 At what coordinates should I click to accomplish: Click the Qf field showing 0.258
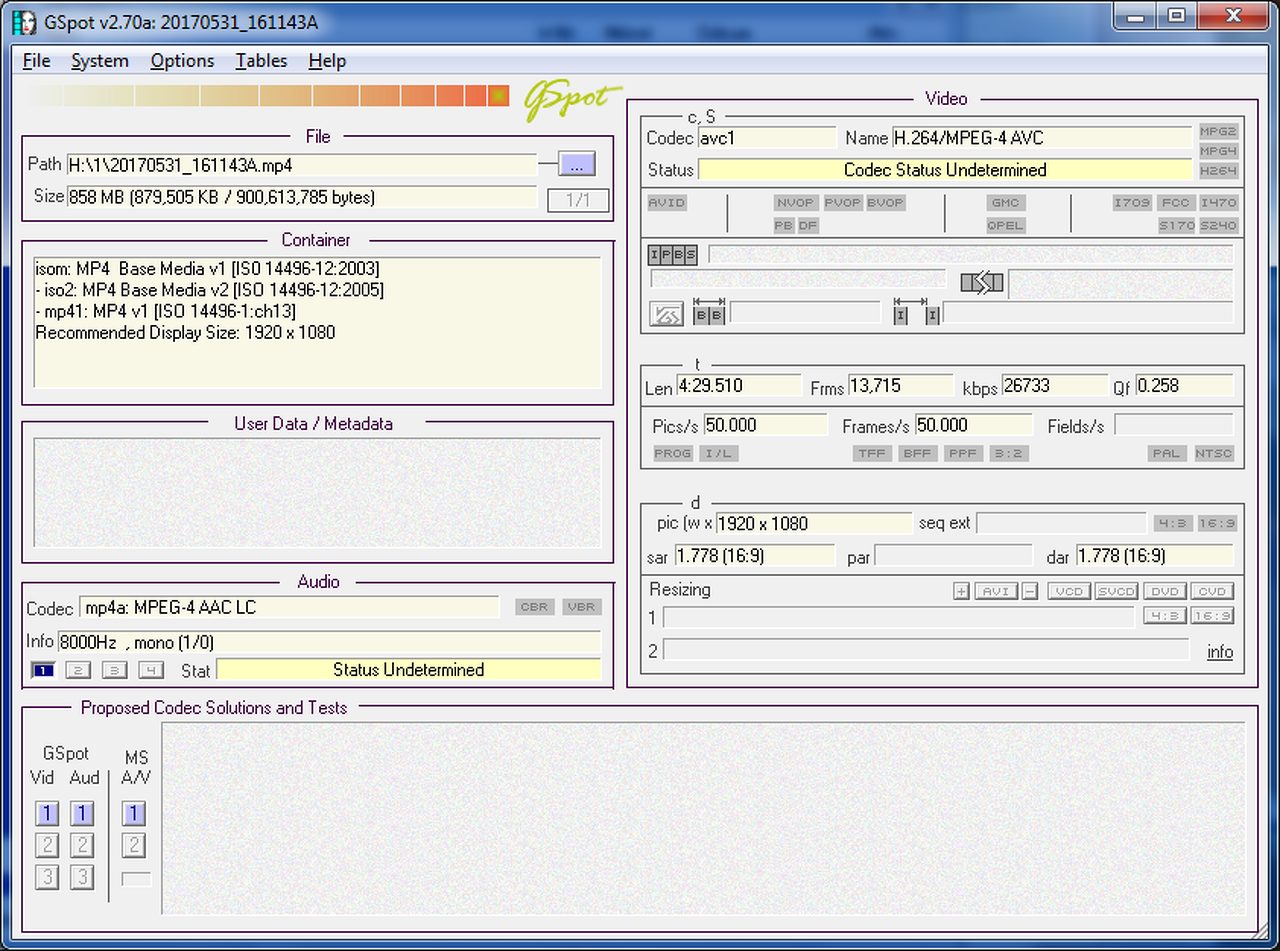[x=1185, y=386]
